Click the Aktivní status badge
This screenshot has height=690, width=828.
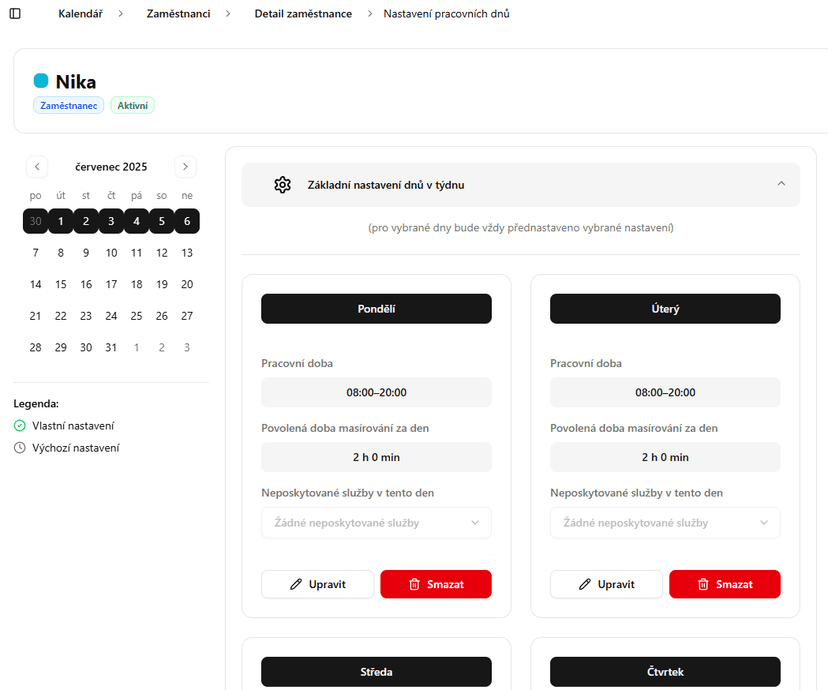(133, 106)
